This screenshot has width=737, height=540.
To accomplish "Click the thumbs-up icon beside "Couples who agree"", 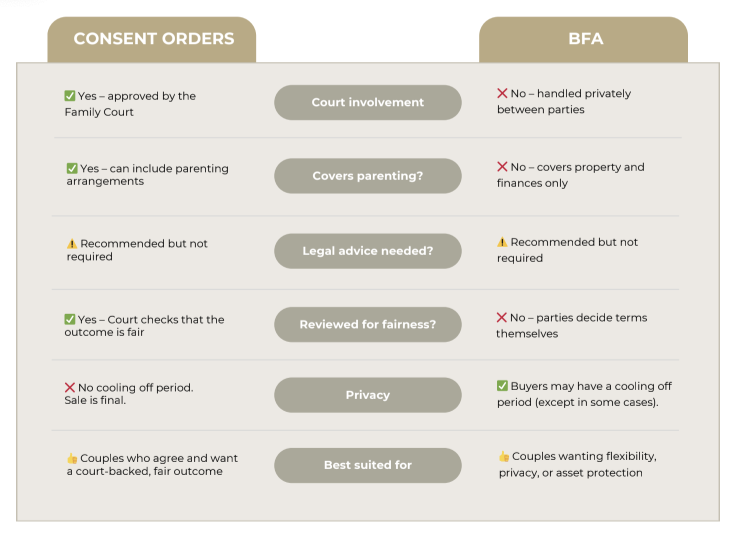I will pyautogui.click(x=71, y=458).
